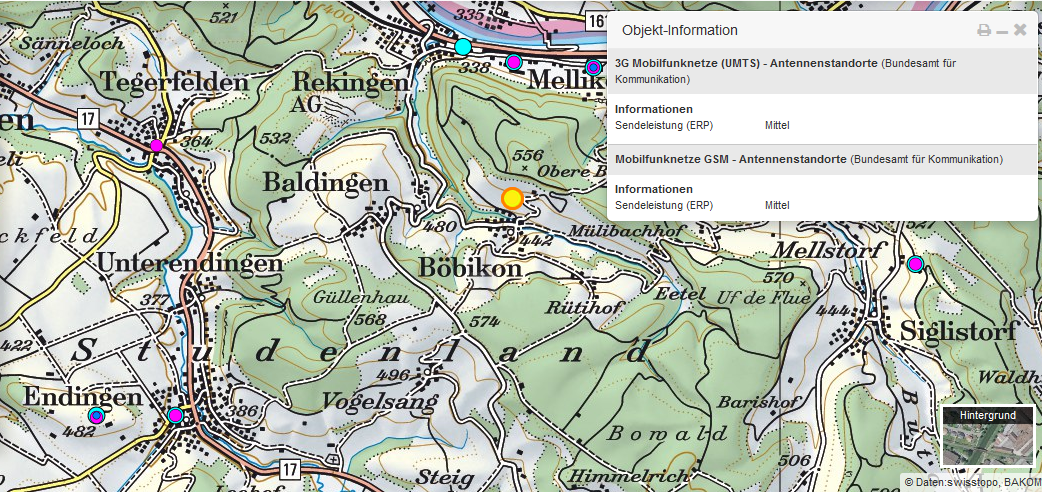
Task: Click the Informationen heading under UMTS
Action: (654, 109)
